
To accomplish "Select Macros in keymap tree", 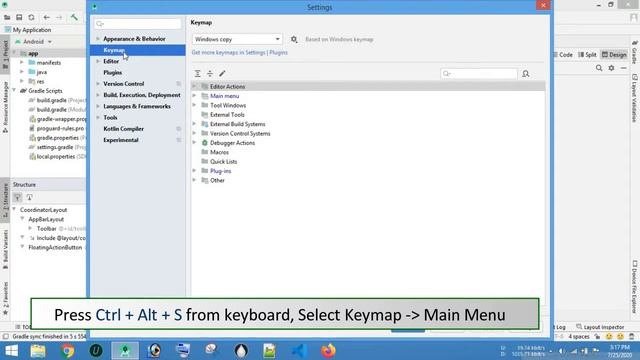I will pyautogui.click(x=219, y=152).
